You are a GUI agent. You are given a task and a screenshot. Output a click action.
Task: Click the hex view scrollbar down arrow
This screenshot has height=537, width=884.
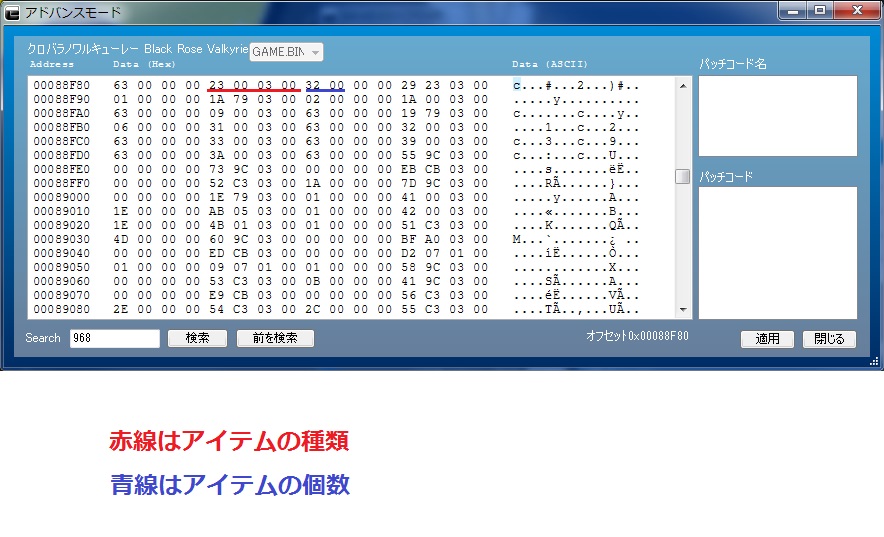(x=683, y=310)
